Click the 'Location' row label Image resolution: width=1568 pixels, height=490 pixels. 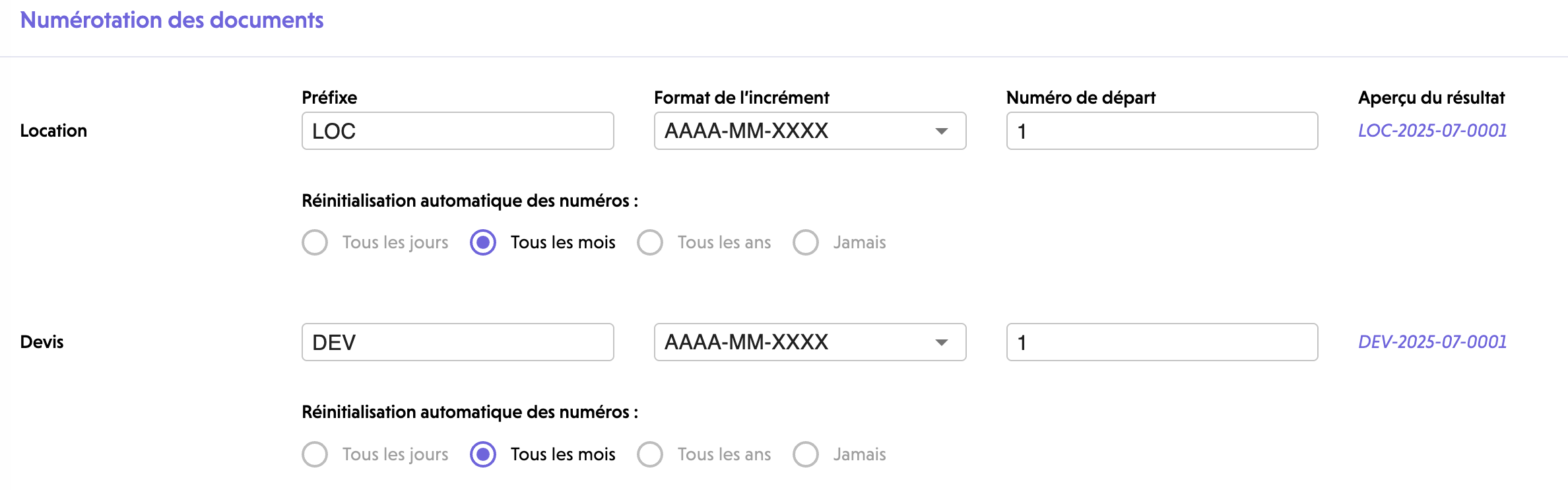point(53,131)
